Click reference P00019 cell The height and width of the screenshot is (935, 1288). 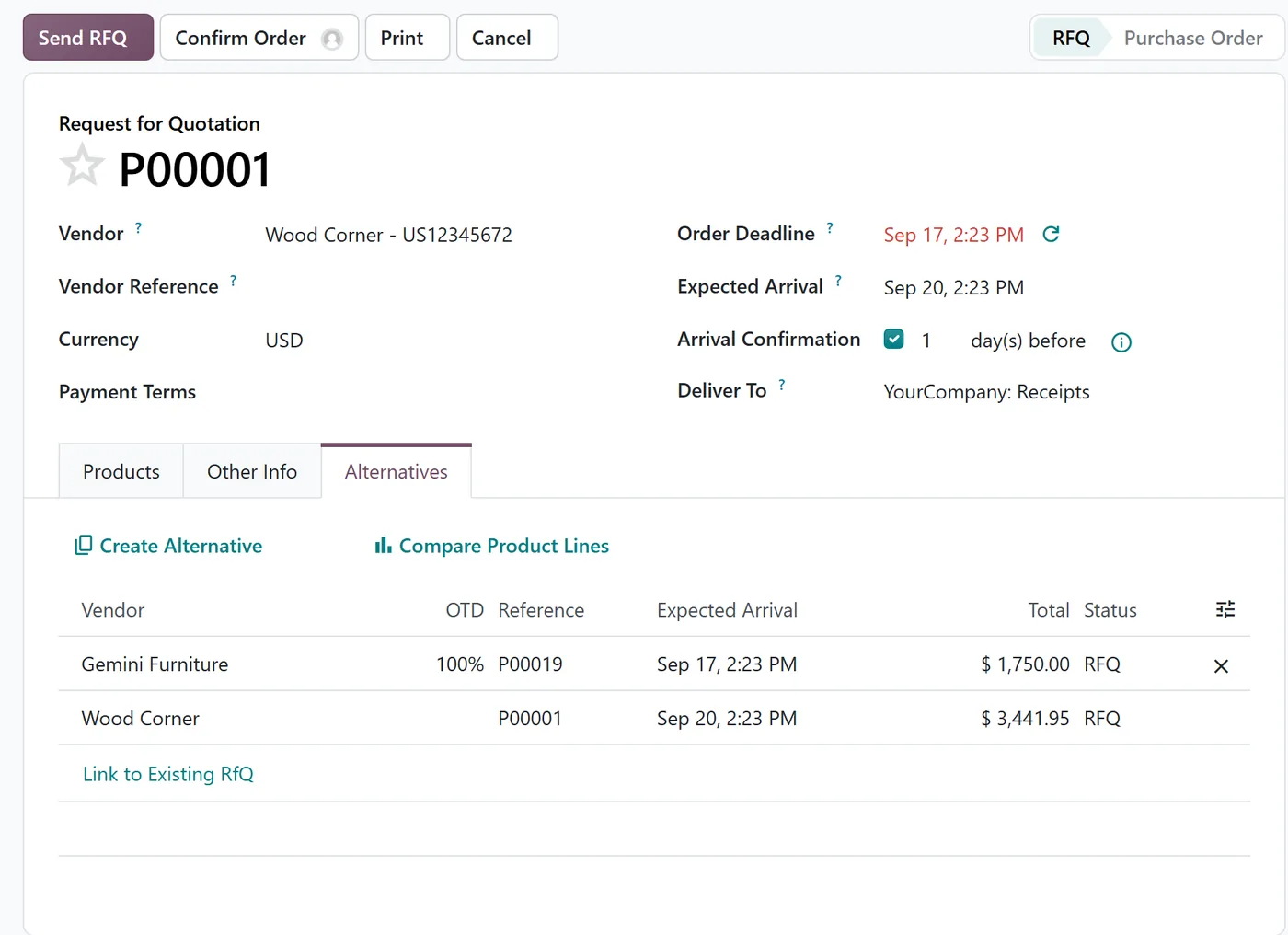coord(530,664)
